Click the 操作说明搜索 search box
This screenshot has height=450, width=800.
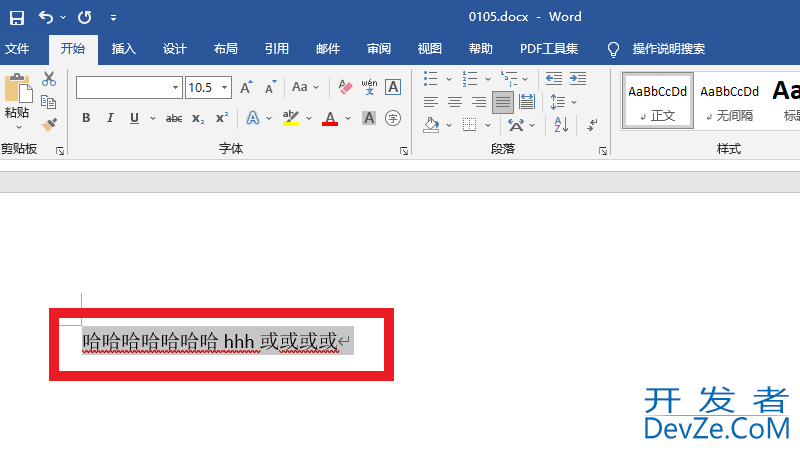[668, 49]
